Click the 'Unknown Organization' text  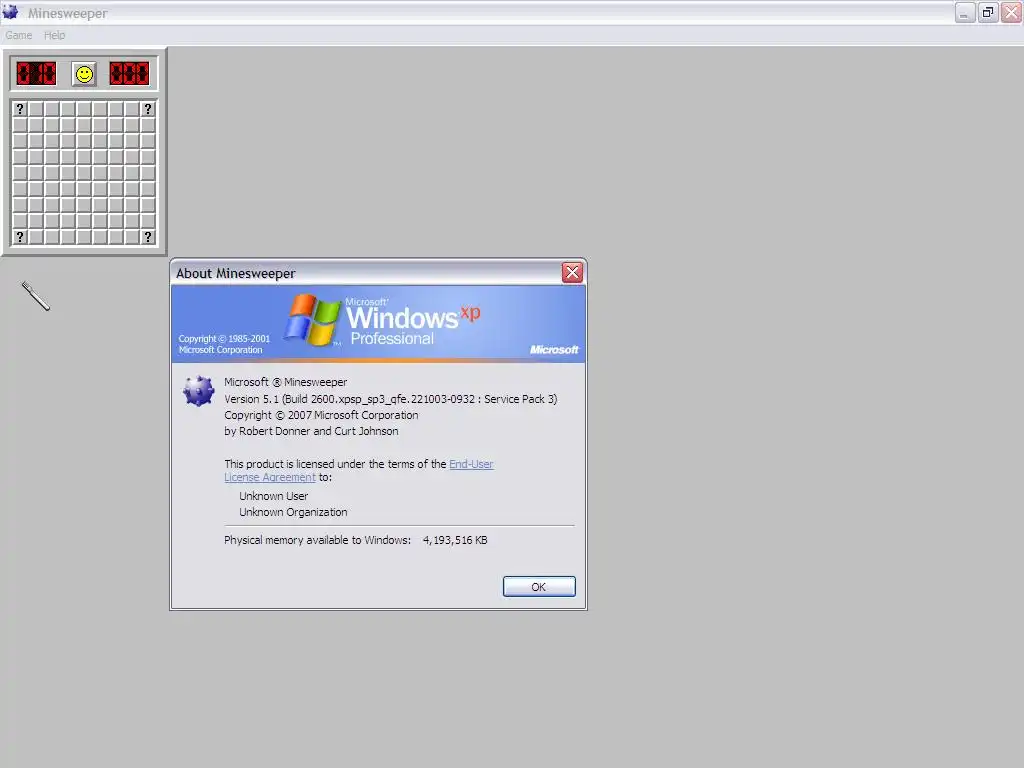(293, 513)
